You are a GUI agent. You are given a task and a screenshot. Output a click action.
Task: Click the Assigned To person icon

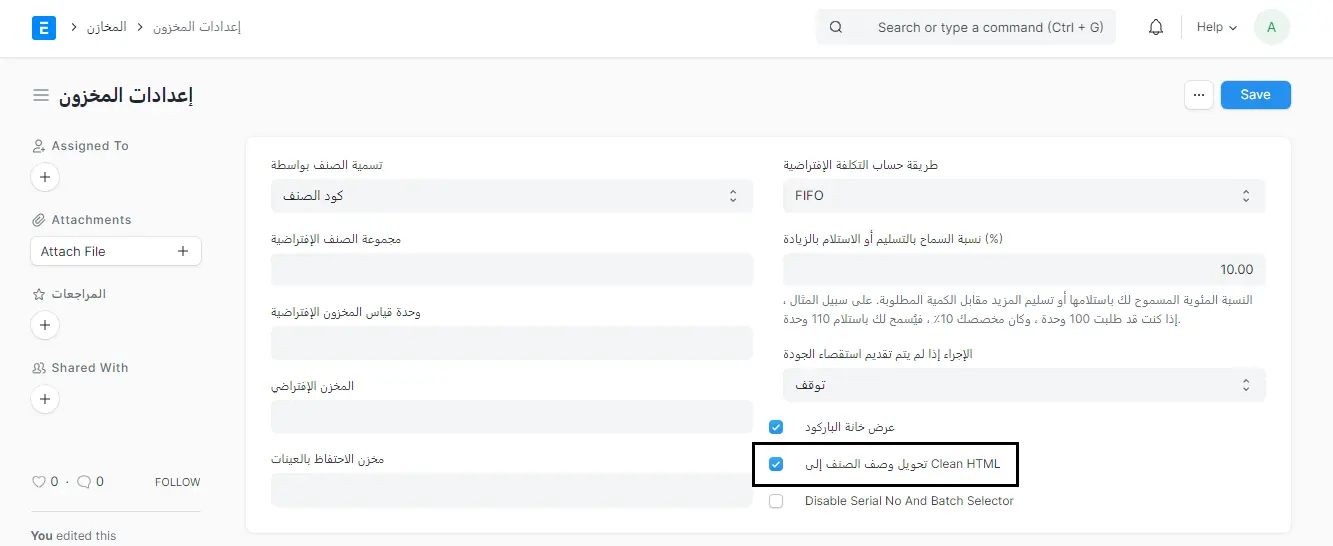coord(39,146)
